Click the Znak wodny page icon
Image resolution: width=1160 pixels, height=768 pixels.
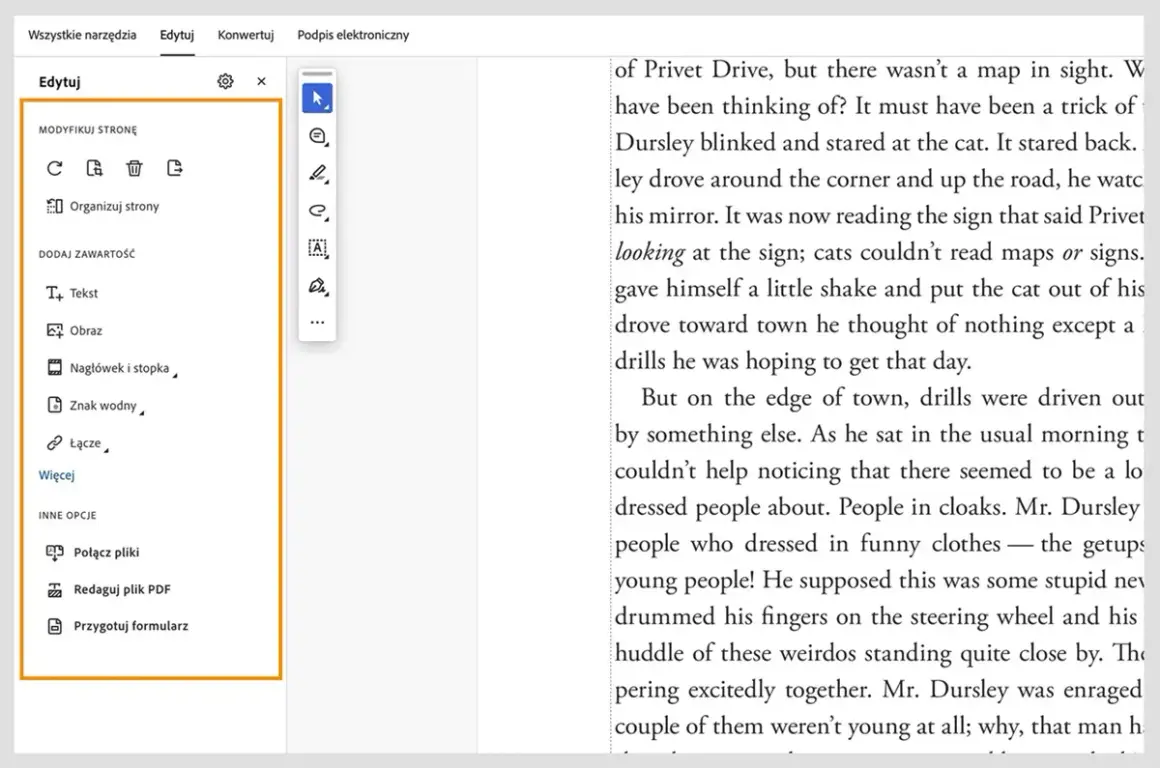[x=55, y=405]
